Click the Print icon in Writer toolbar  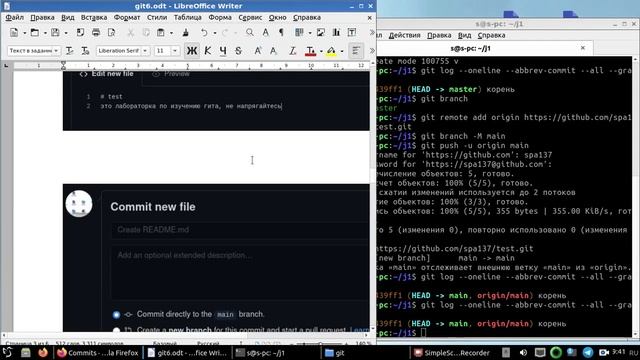coord(96,33)
